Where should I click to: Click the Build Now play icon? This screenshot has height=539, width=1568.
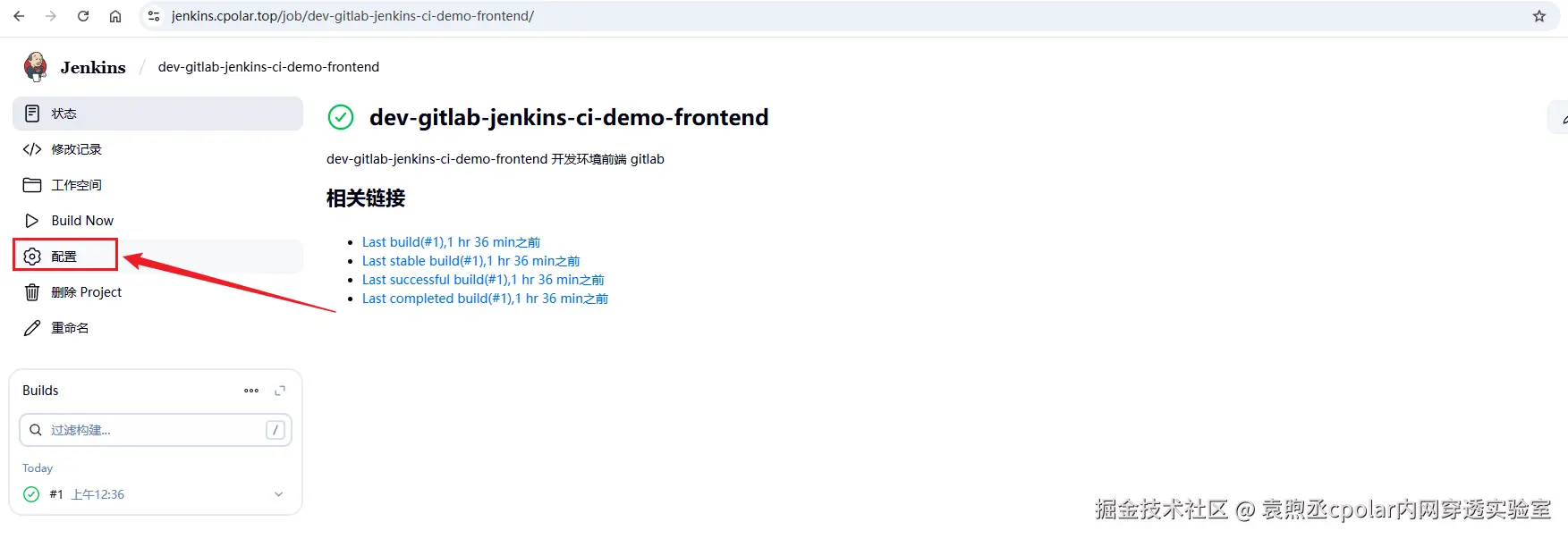coord(32,221)
